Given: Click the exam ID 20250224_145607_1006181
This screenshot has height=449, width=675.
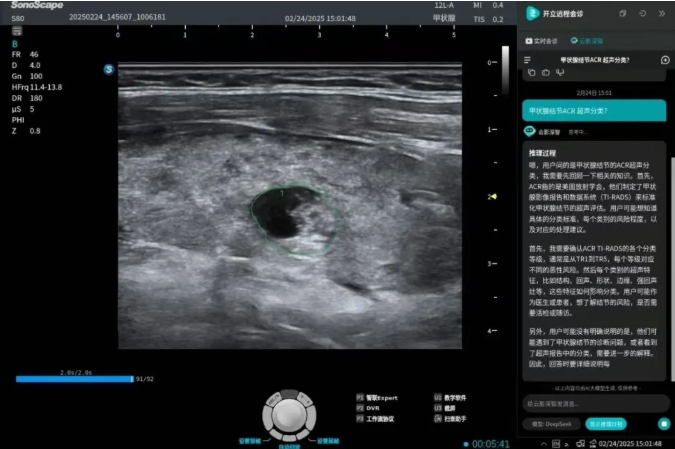Looking at the screenshot, I should click(117, 17).
